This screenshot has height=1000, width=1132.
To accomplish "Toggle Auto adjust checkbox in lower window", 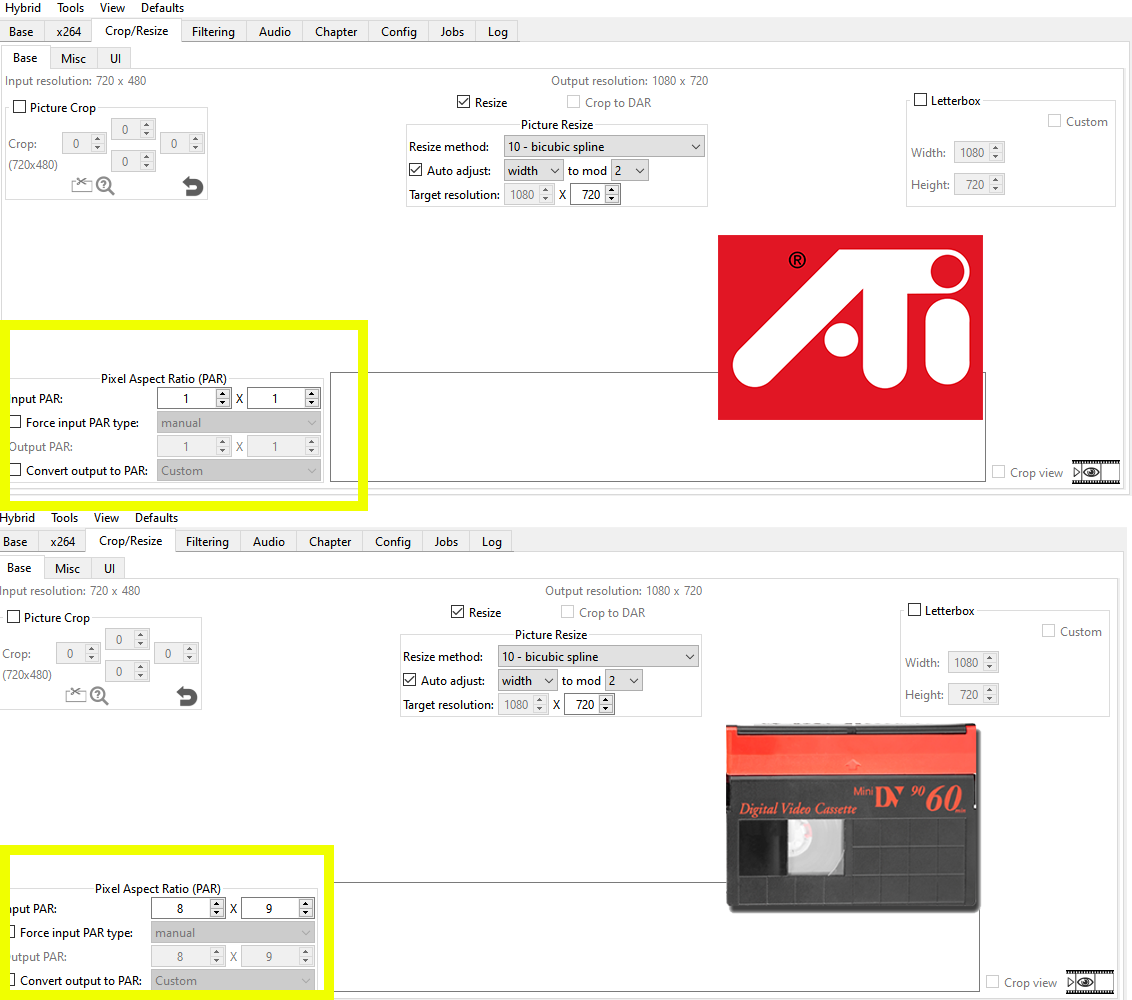I will click(409, 679).
